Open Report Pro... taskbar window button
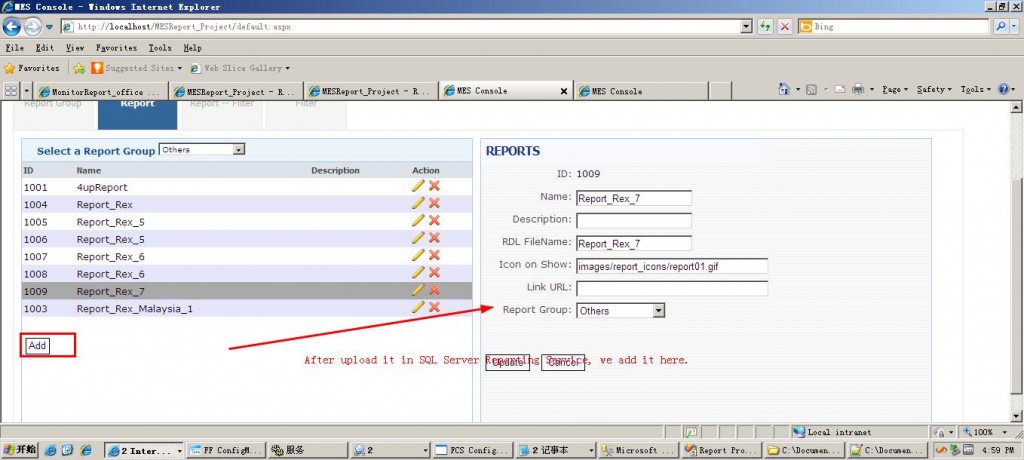 pyautogui.click(x=722, y=450)
